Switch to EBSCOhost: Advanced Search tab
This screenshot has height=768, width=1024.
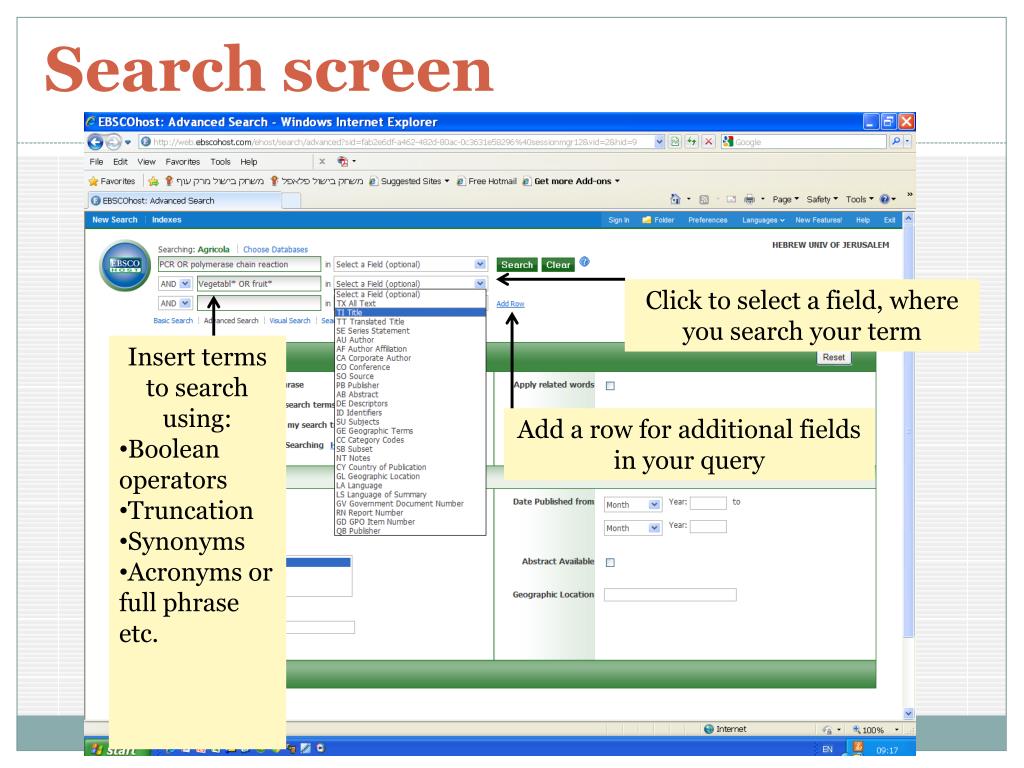coord(184,201)
